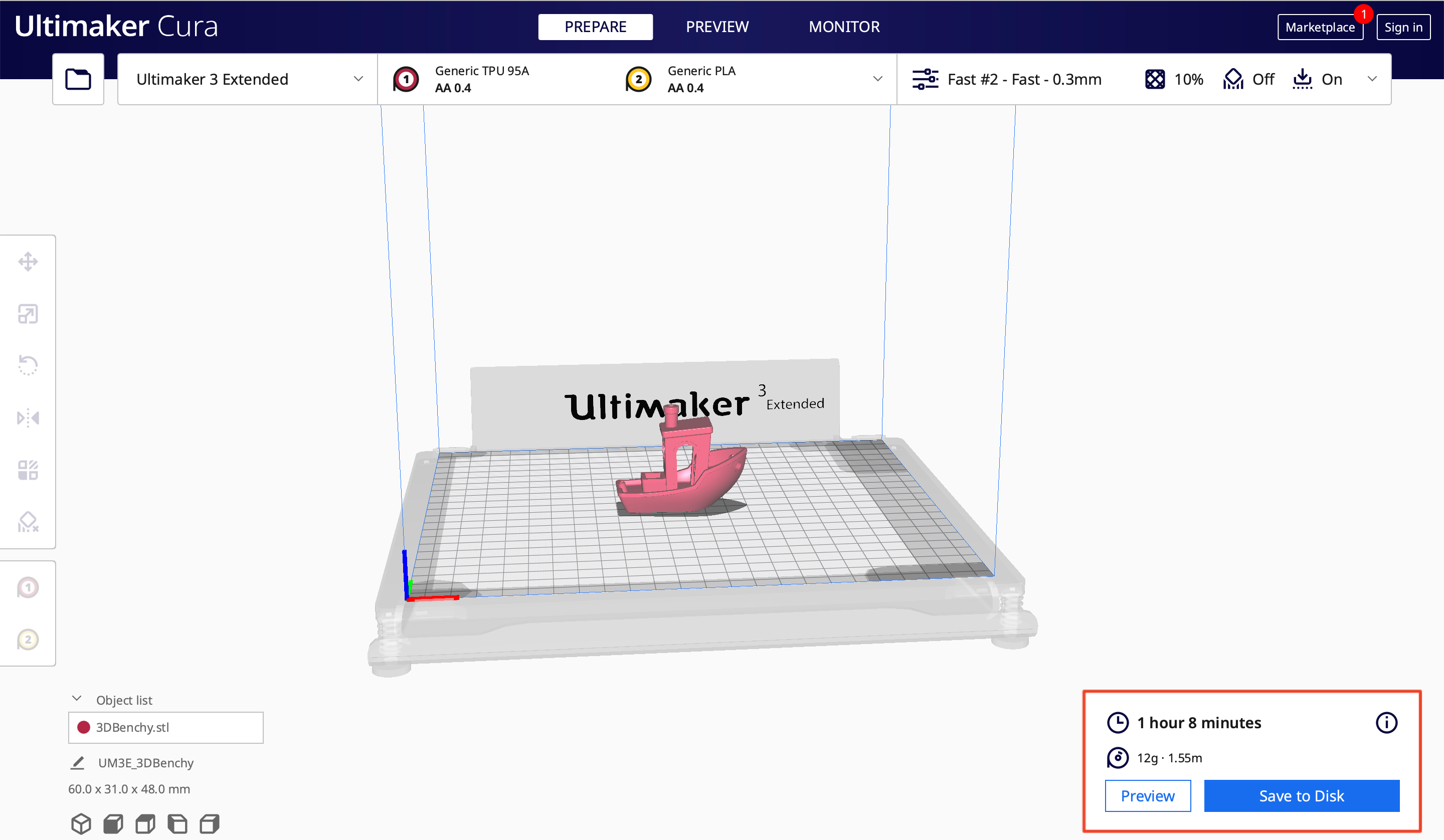Click the material spool usage icon
Screen dimensions: 1444x840
(1118, 758)
